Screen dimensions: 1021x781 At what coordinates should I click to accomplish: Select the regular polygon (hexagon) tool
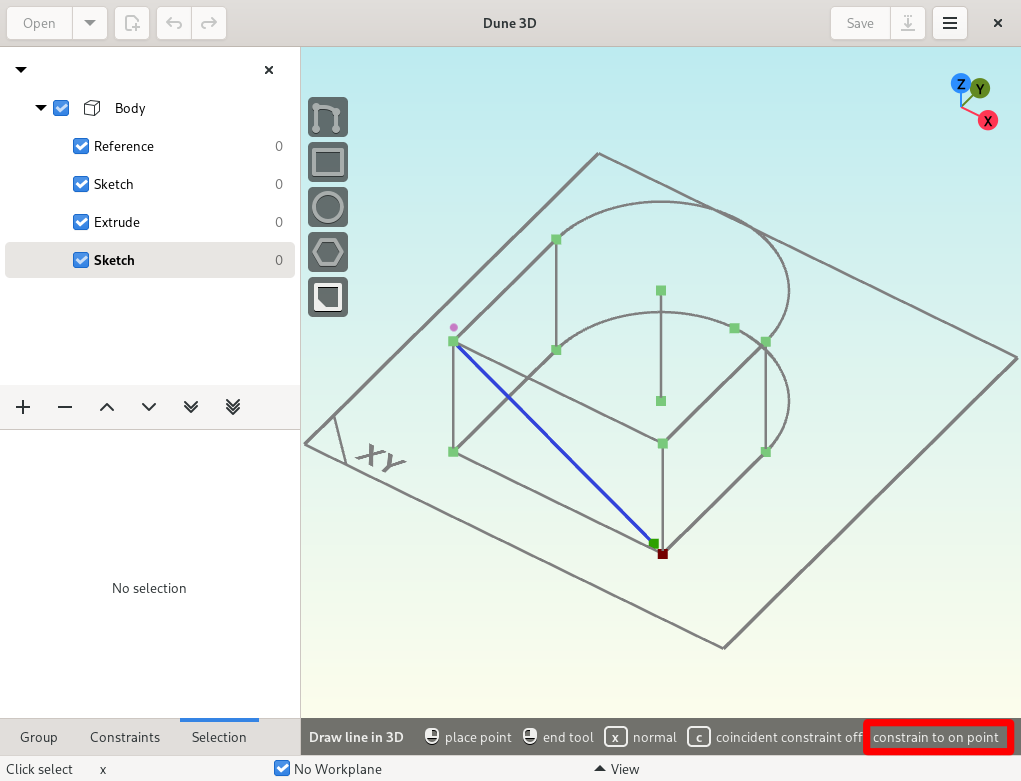[x=328, y=252]
